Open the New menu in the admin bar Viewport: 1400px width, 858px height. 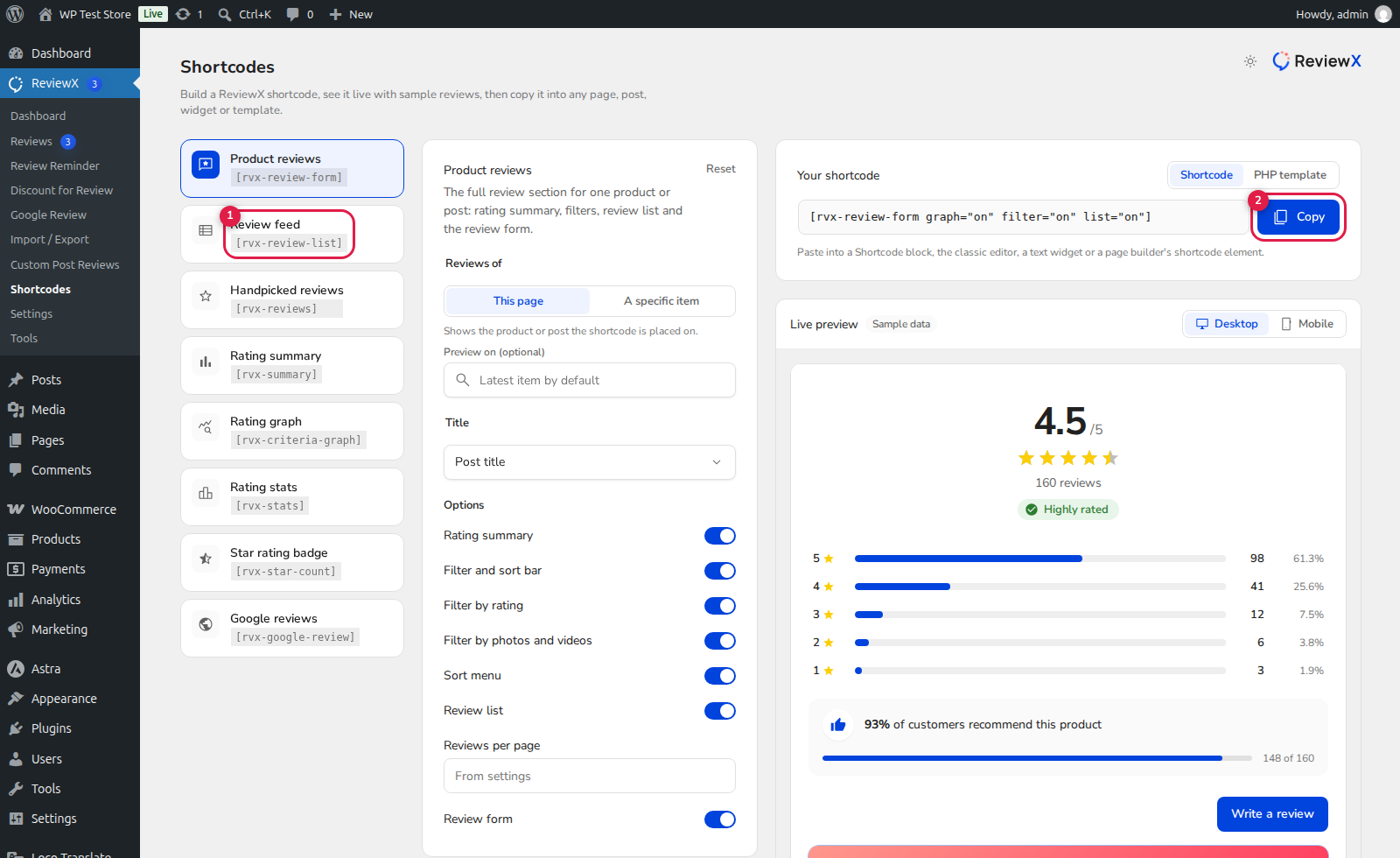[x=351, y=14]
